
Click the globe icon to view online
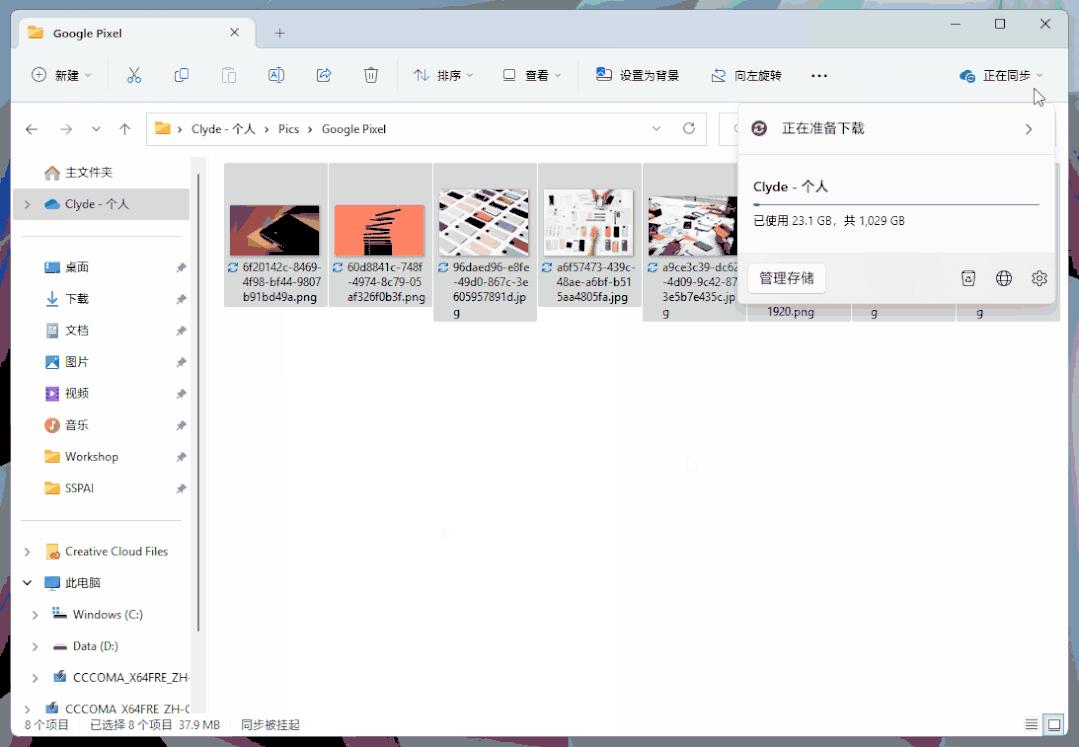[1004, 279]
